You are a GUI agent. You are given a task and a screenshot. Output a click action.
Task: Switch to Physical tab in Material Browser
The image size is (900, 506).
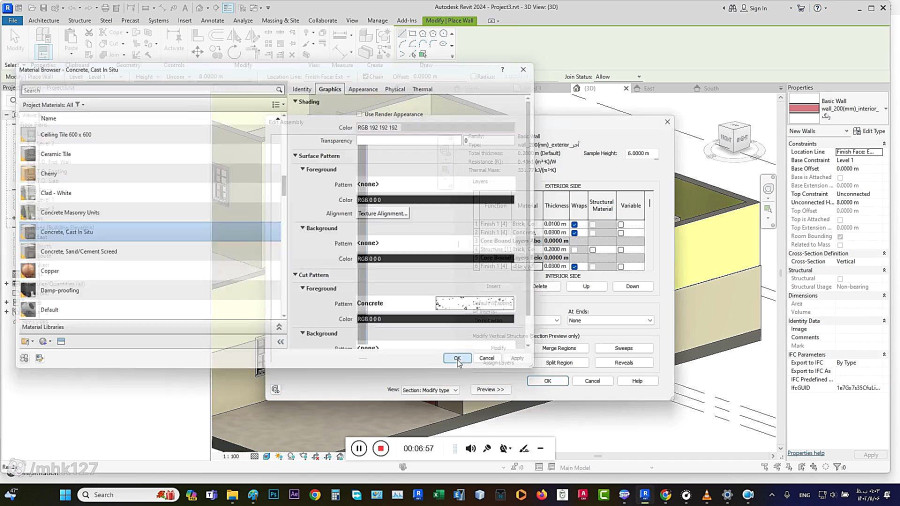395,89
